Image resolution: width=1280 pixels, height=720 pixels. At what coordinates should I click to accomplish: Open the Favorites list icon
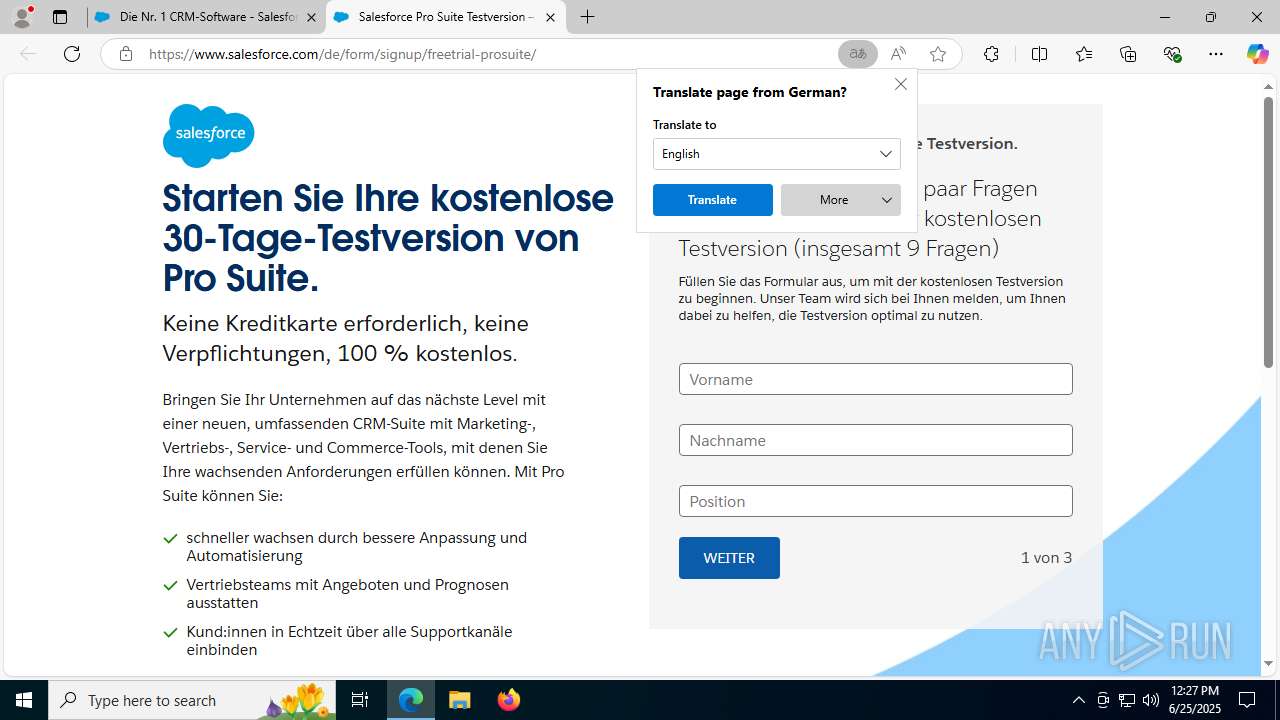point(1084,54)
